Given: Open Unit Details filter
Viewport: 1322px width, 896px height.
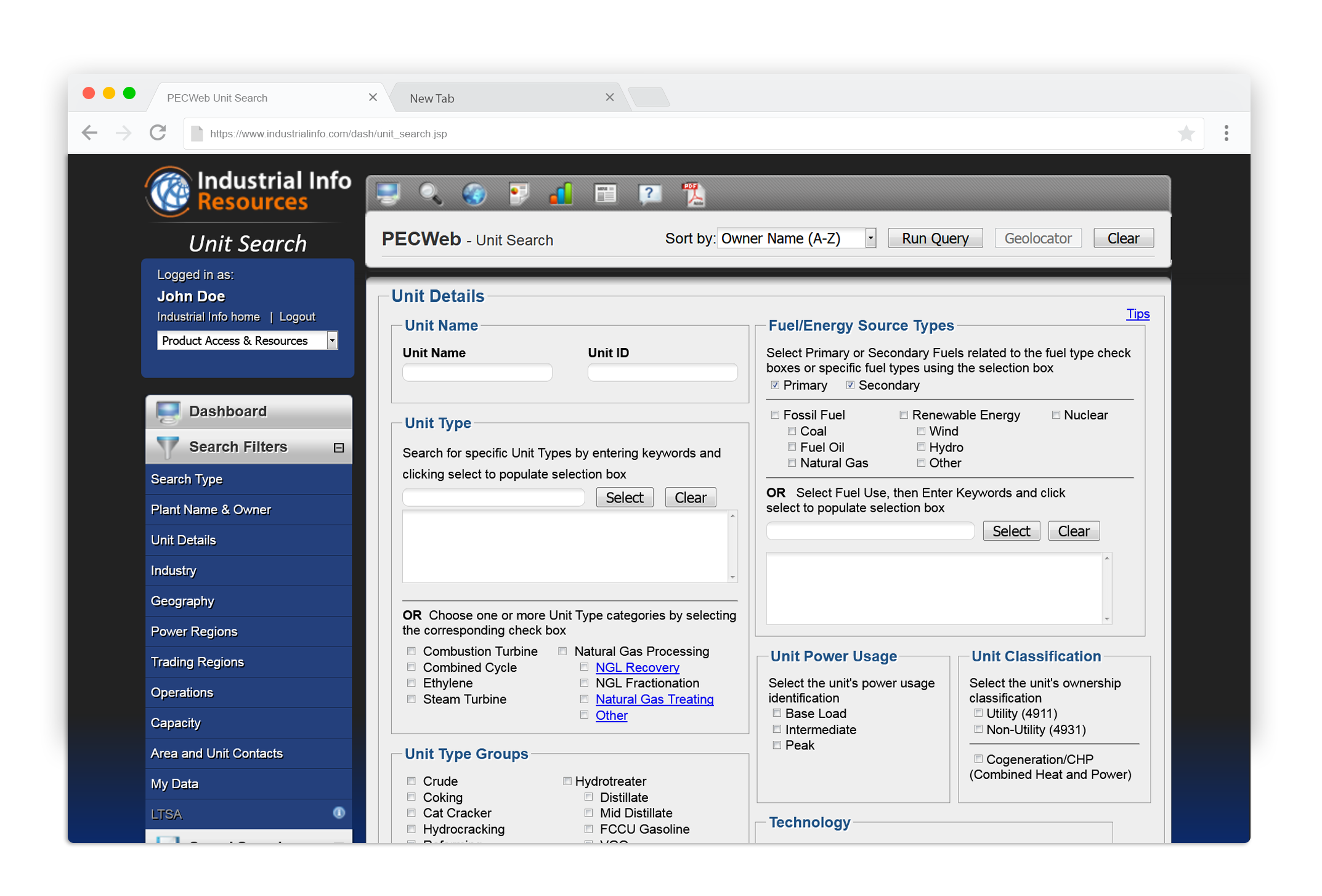Looking at the screenshot, I should pos(248,540).
